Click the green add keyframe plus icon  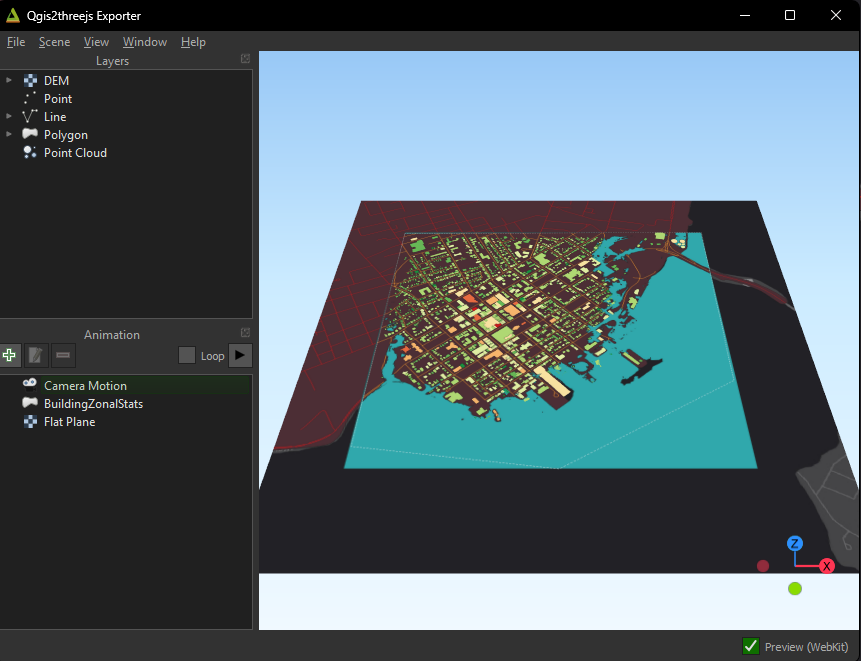coord(11,355)
